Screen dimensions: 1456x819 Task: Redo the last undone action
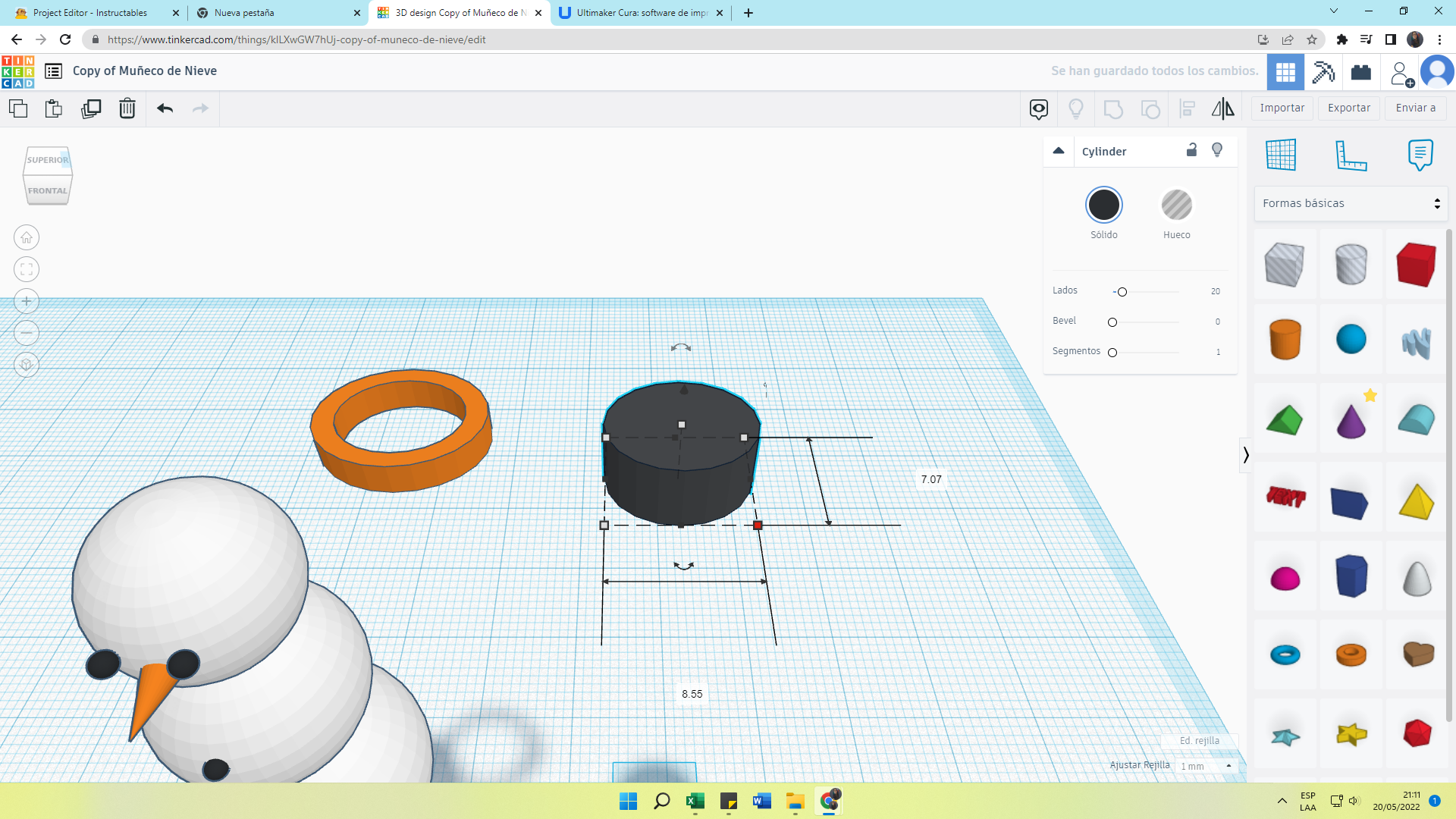coord(200,108)
